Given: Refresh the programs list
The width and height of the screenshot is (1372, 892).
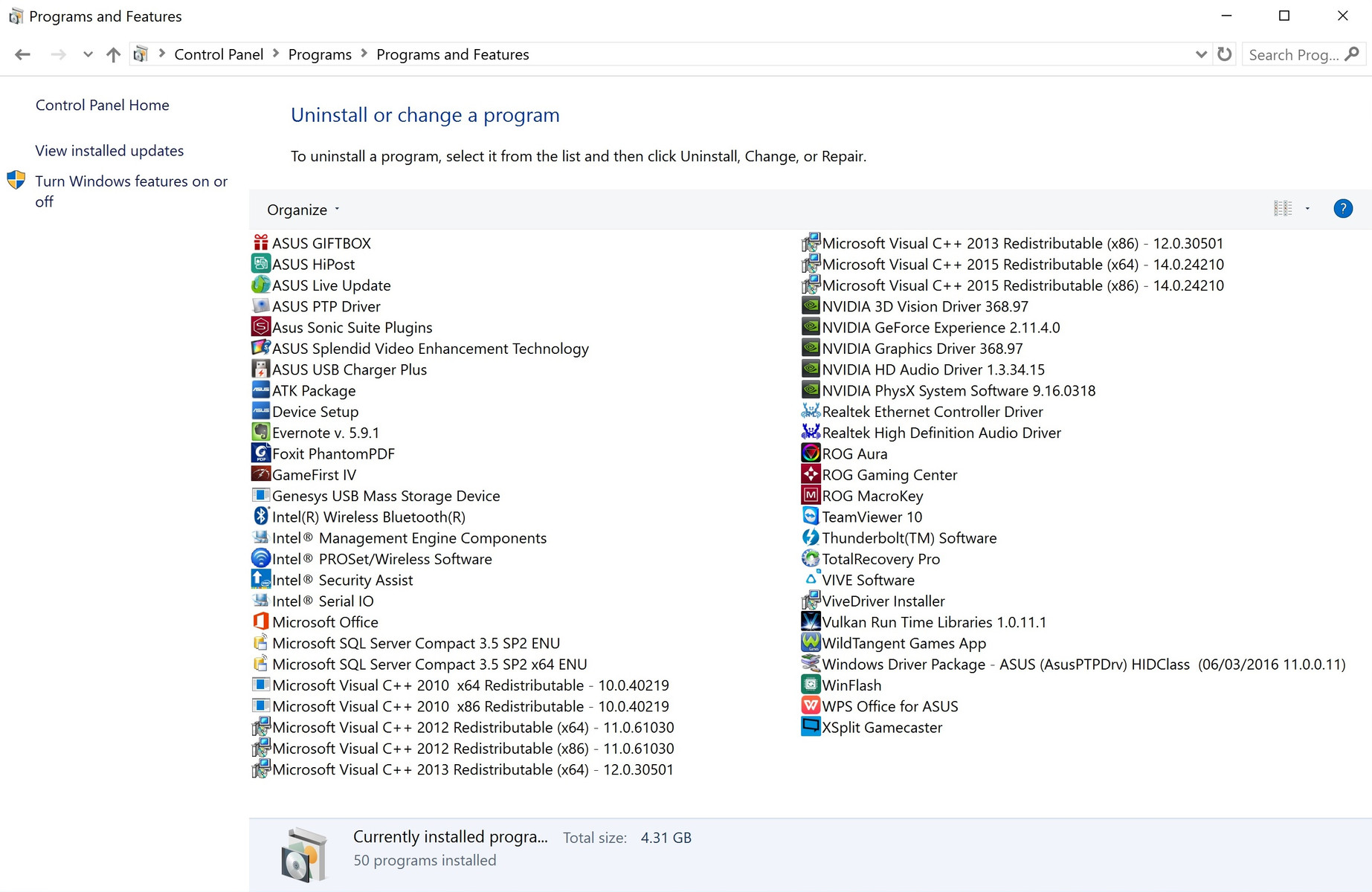Looking at the screenshot, I should click(x=1225, y=54).
